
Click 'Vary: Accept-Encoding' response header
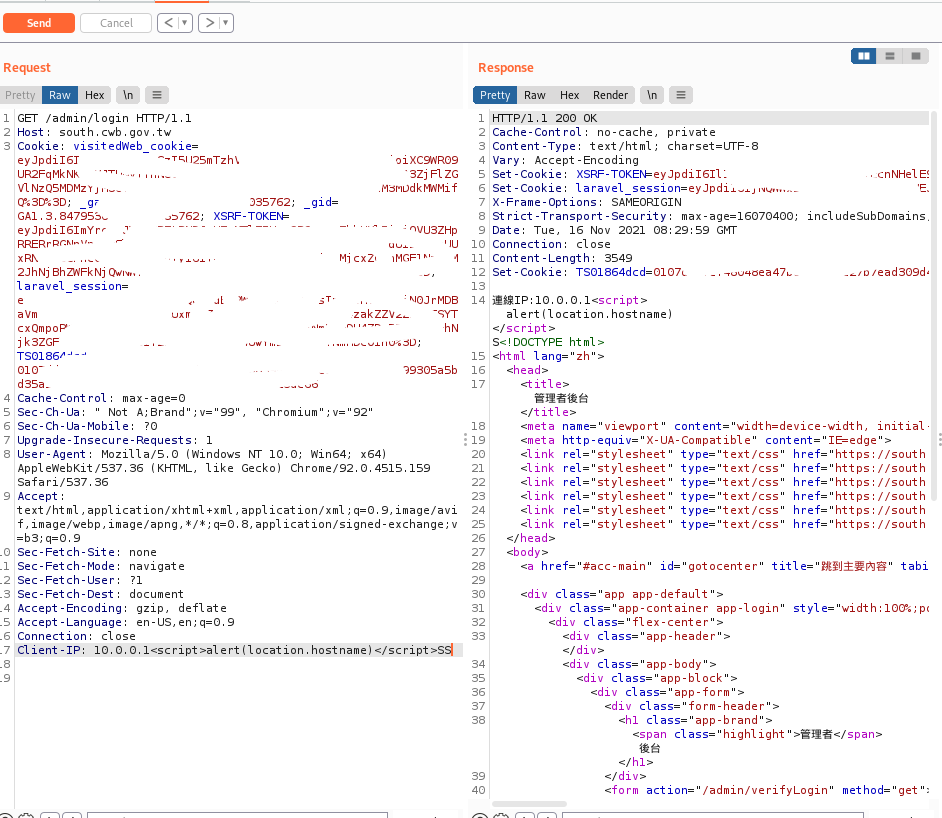[x=565, y=160]
